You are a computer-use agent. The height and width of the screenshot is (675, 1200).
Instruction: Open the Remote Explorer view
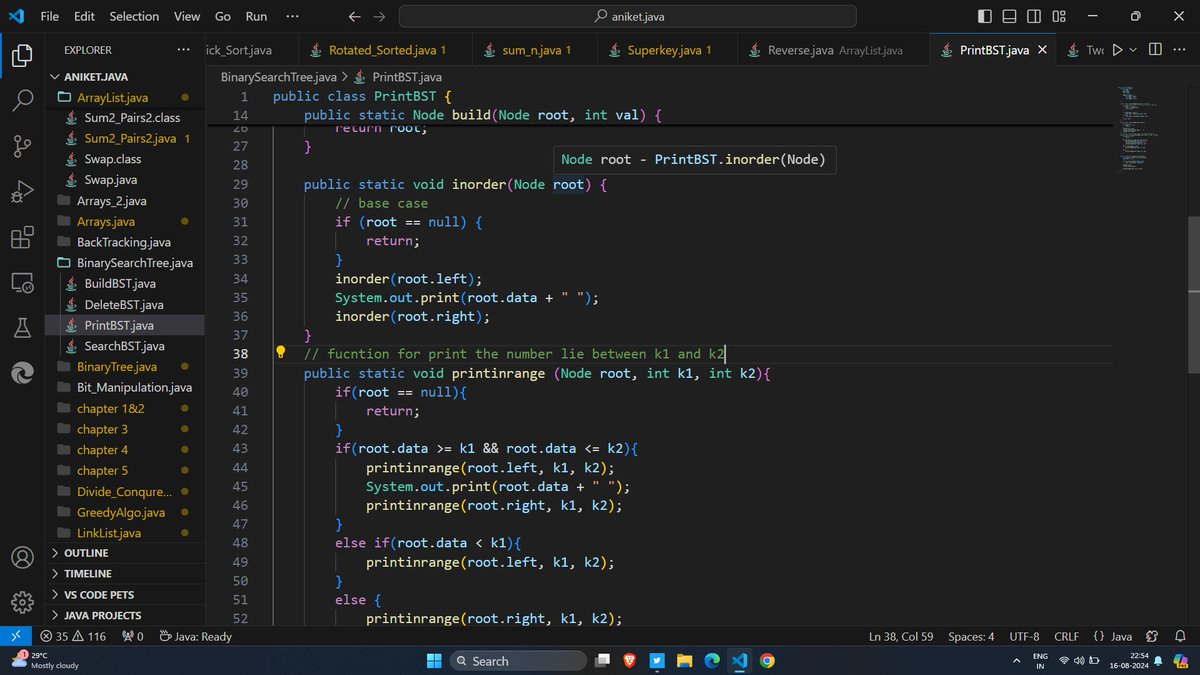tap(22, 283)
